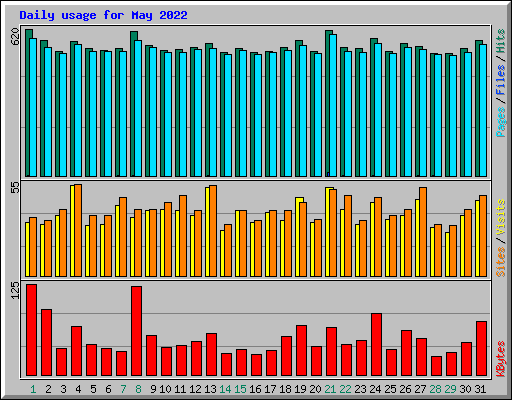Click day label '8' on the x-axis
The image size is (512, 400).
pyautogui.click(x=138, y=389)
